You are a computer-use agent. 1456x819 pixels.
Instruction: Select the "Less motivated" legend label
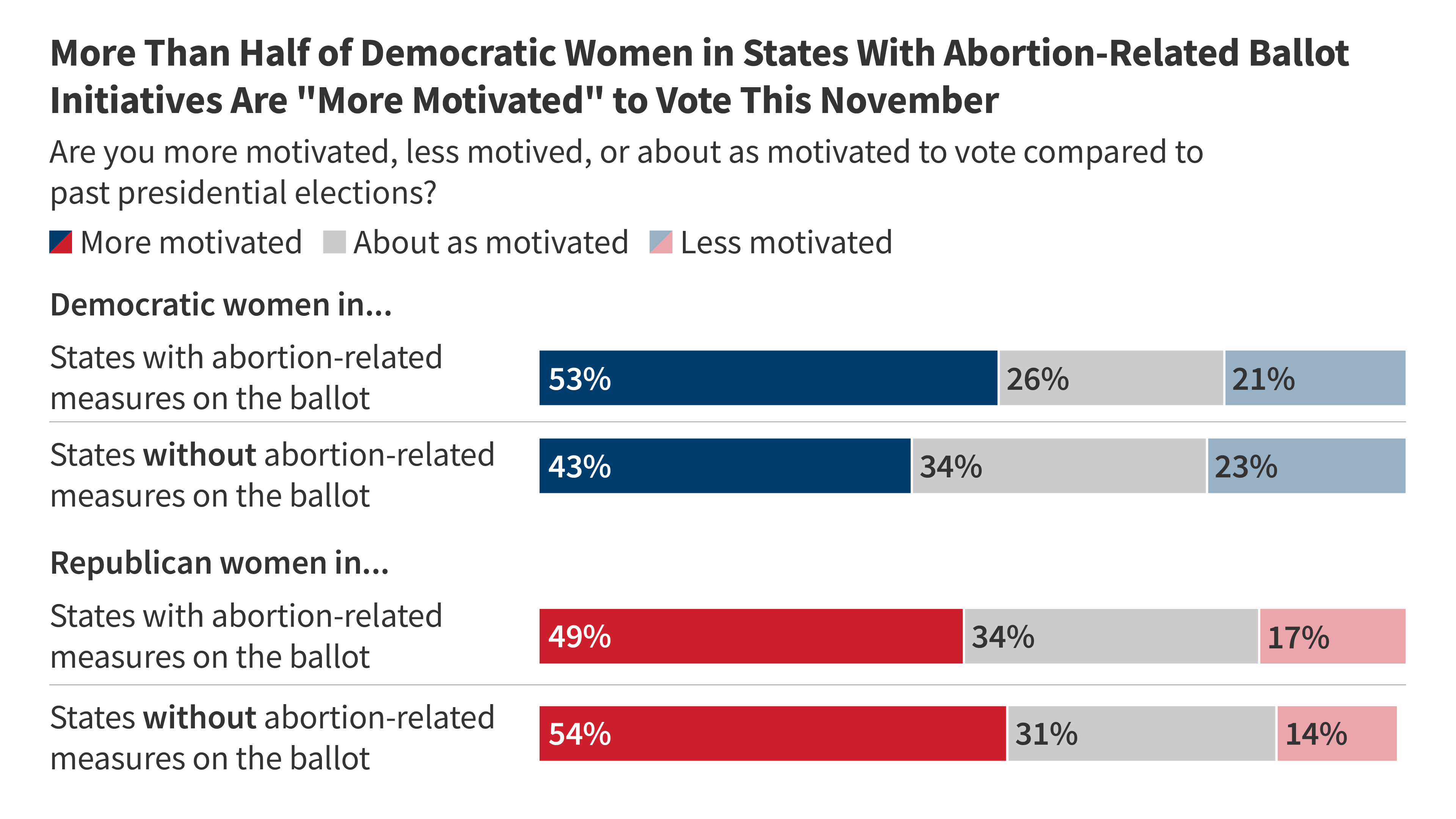pyautogui.click(x=786, y=243)
